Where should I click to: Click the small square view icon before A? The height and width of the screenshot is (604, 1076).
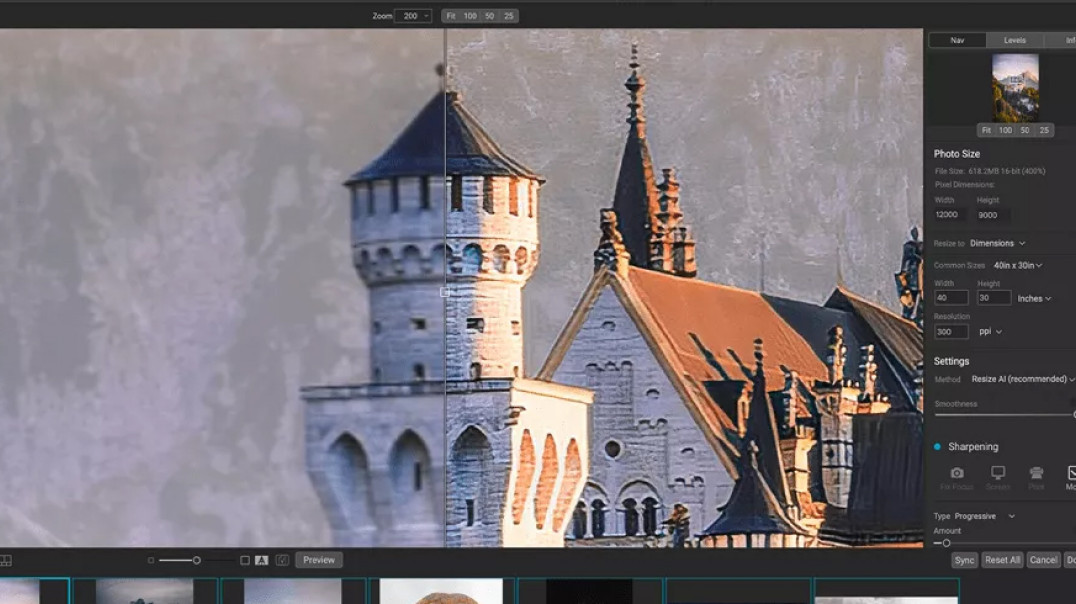pyautogui.click(x=245, y=560)
